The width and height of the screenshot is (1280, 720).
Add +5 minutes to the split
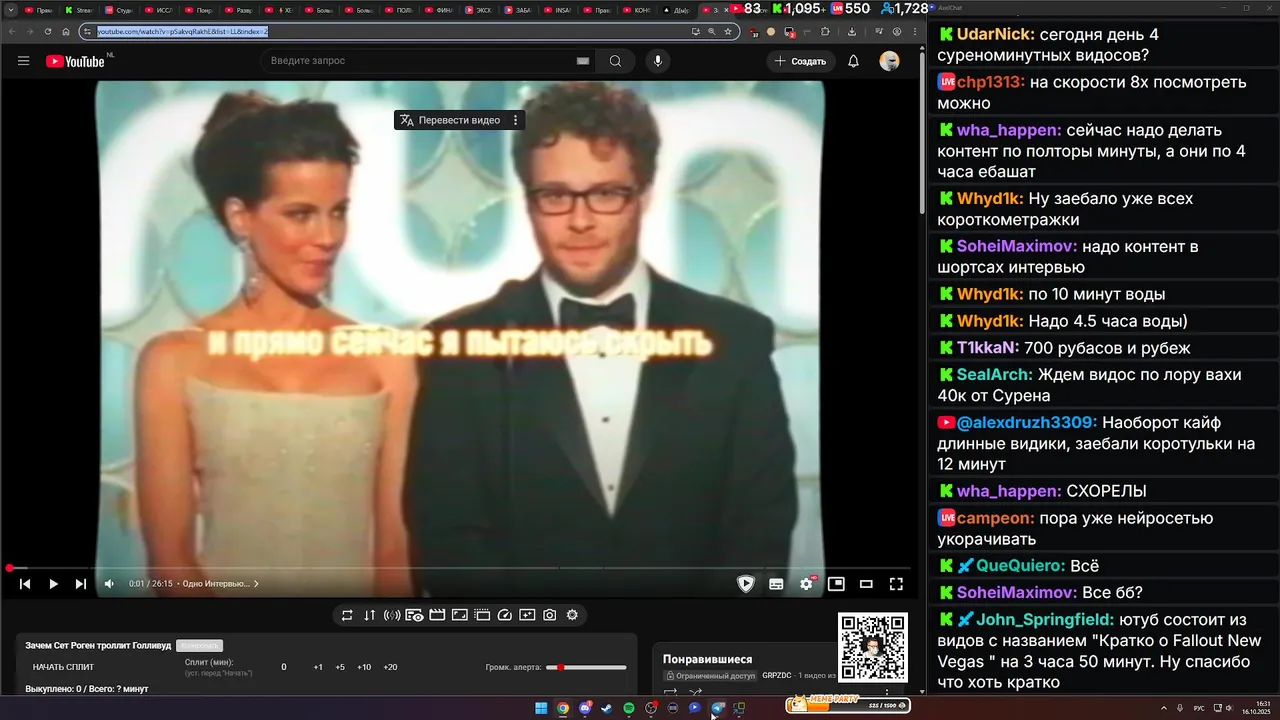340,667
